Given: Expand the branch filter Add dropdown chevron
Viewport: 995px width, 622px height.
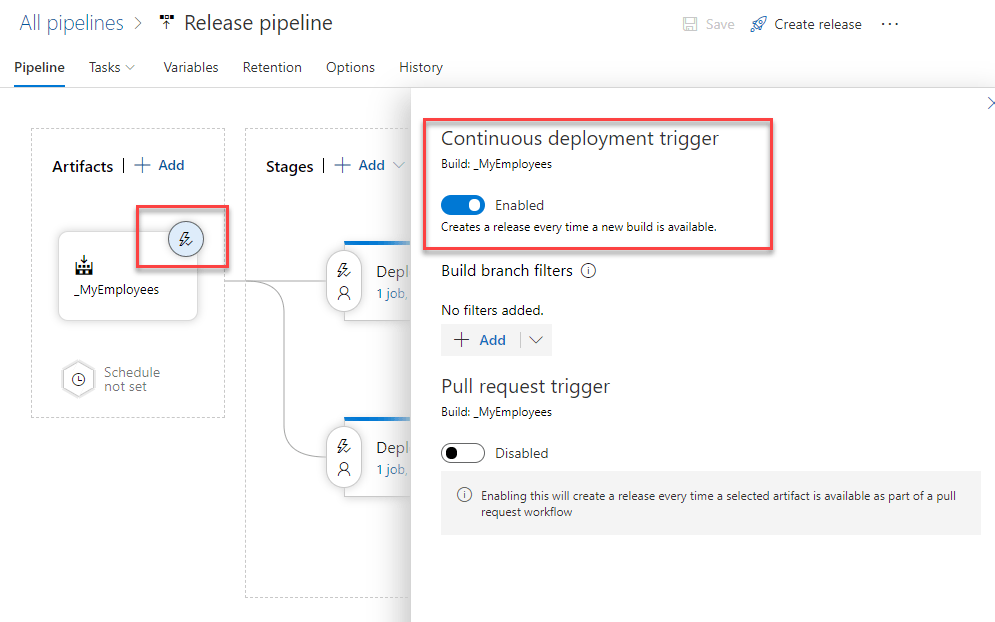Looking at the screenshot, I should [537, 340].
